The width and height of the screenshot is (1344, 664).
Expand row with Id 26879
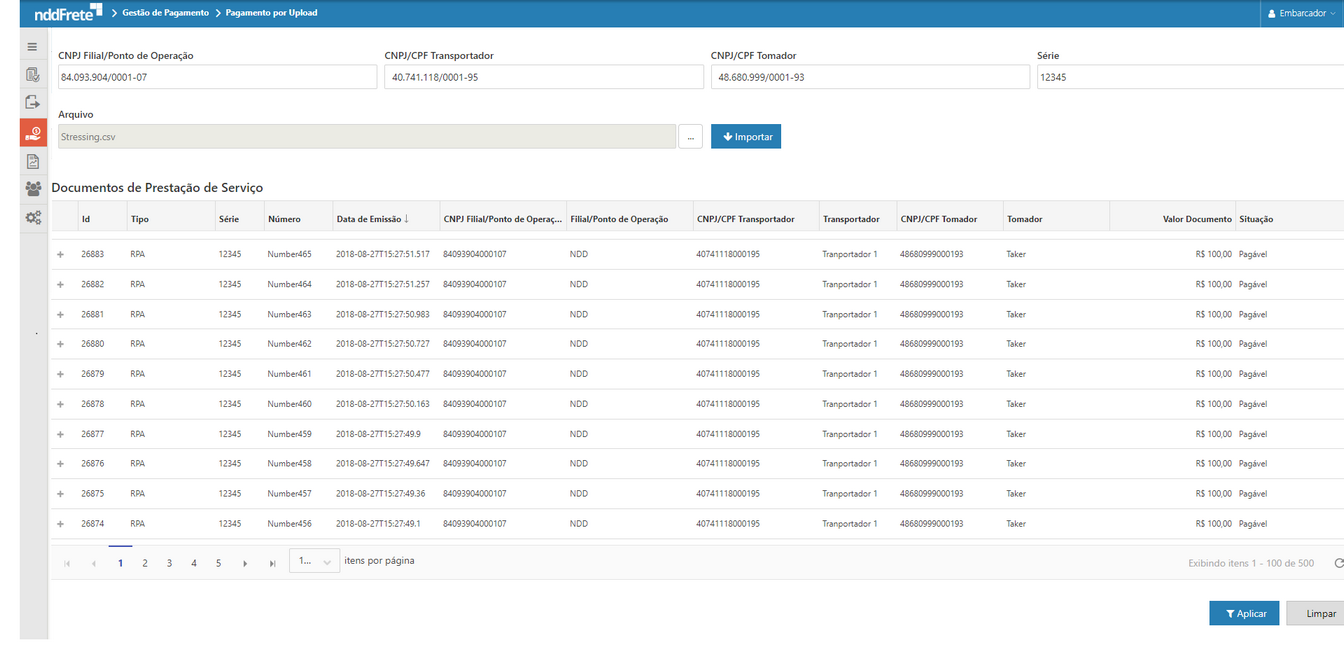[60, 374]
